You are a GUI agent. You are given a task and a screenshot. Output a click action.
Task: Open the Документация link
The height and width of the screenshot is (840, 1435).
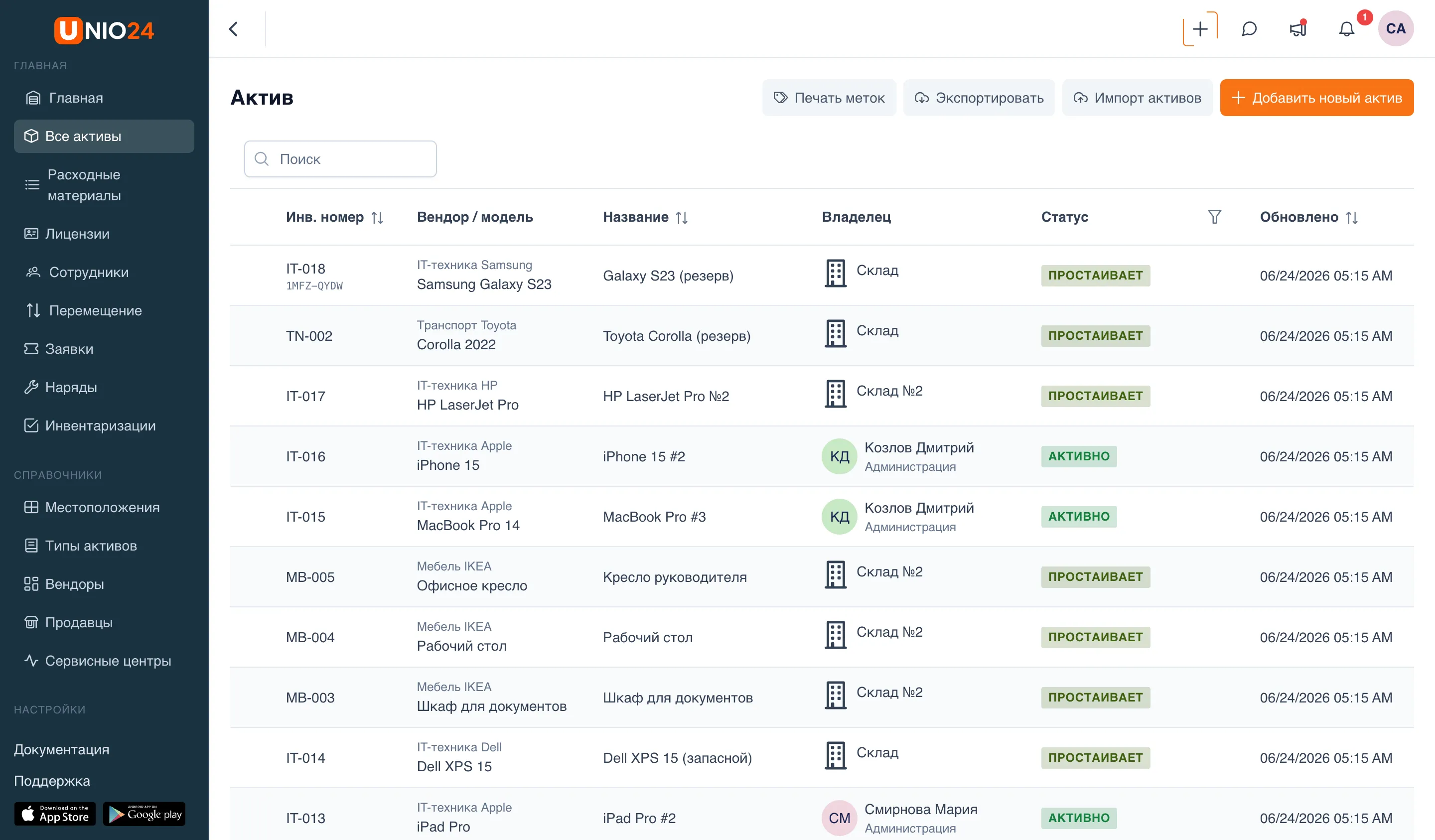coord(61,749)
